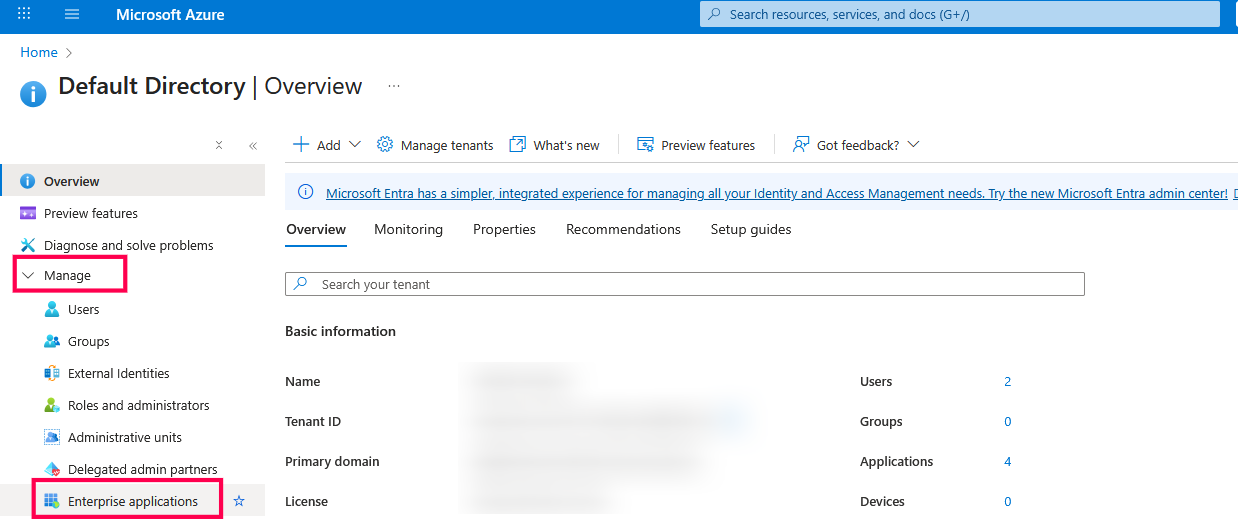Click the Search your tenant field

click(x=685, y=284)
